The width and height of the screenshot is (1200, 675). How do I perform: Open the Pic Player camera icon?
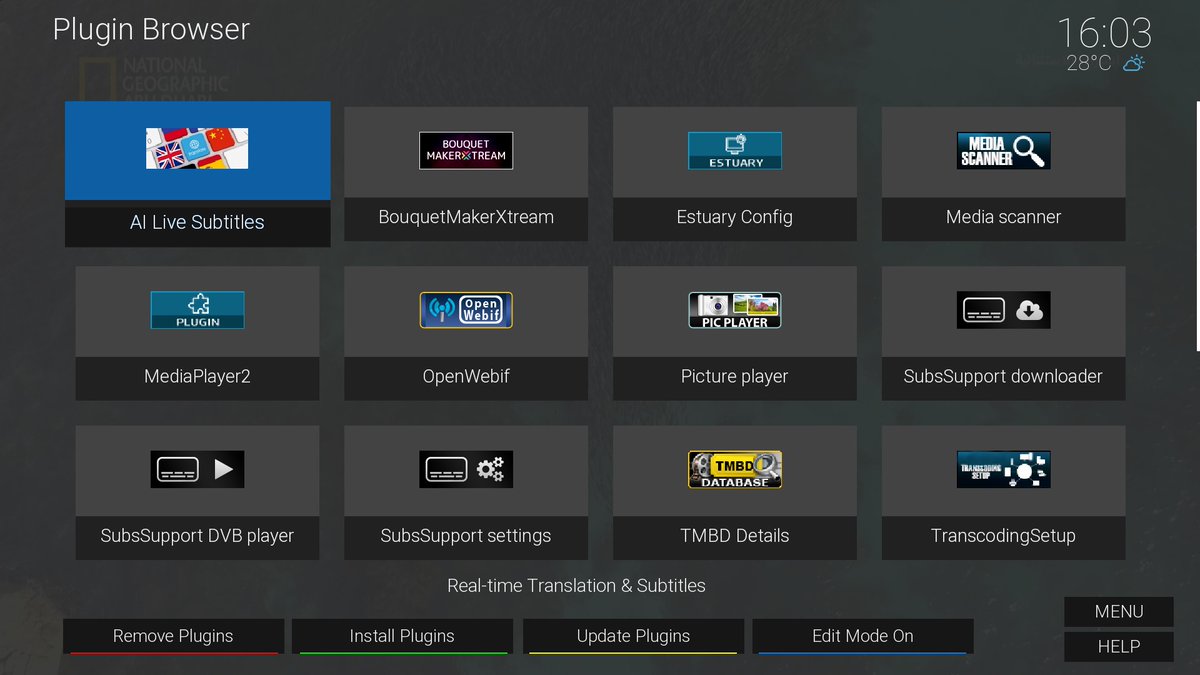click(x=735, y=310)
